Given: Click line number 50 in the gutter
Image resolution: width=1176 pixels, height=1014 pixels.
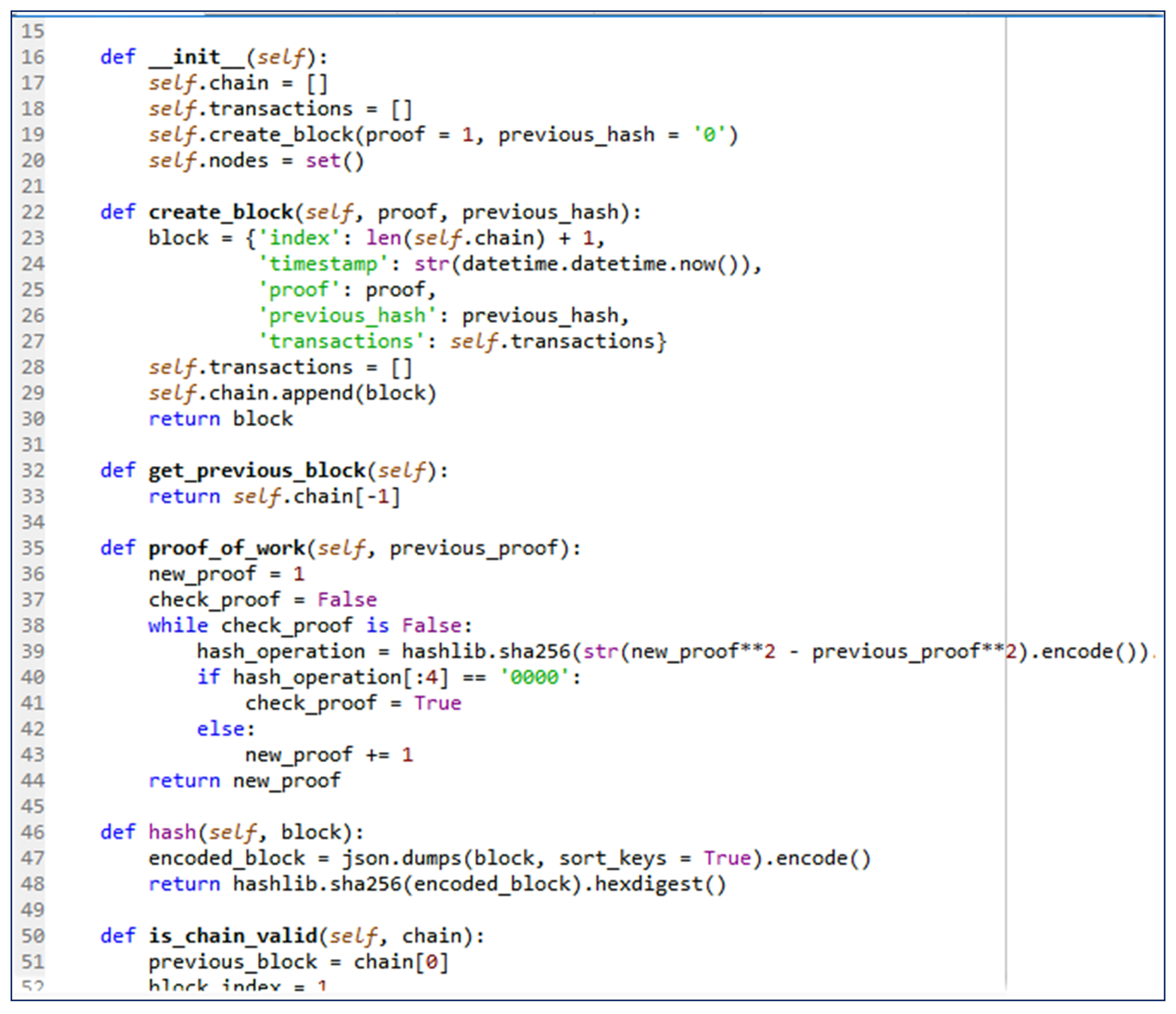Looking at the screenshot, I should [33, 936].
